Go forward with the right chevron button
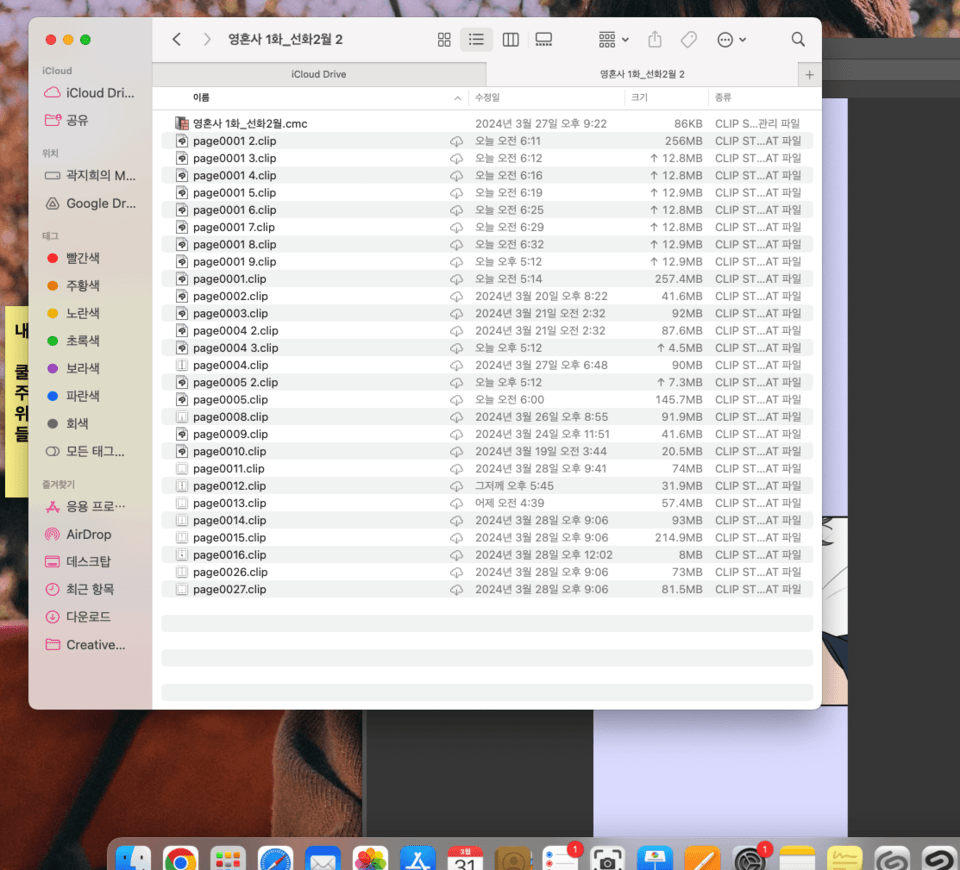 [207, 40]
